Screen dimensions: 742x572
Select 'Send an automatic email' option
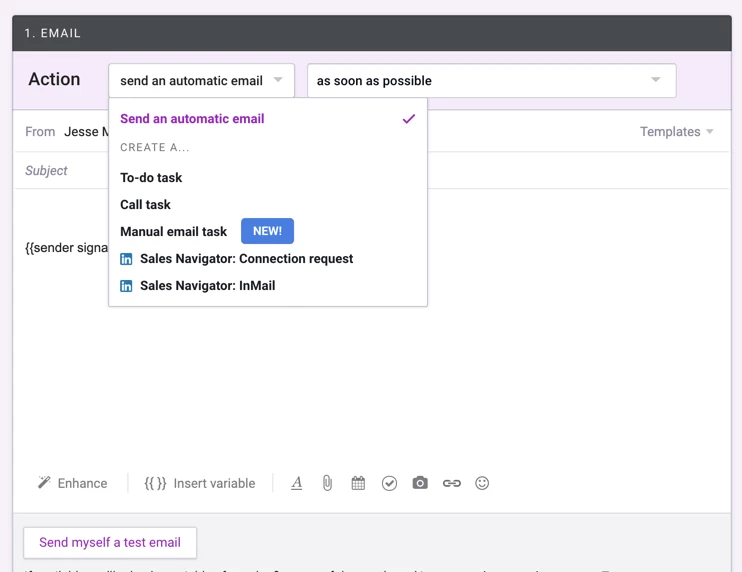(268, 119)
